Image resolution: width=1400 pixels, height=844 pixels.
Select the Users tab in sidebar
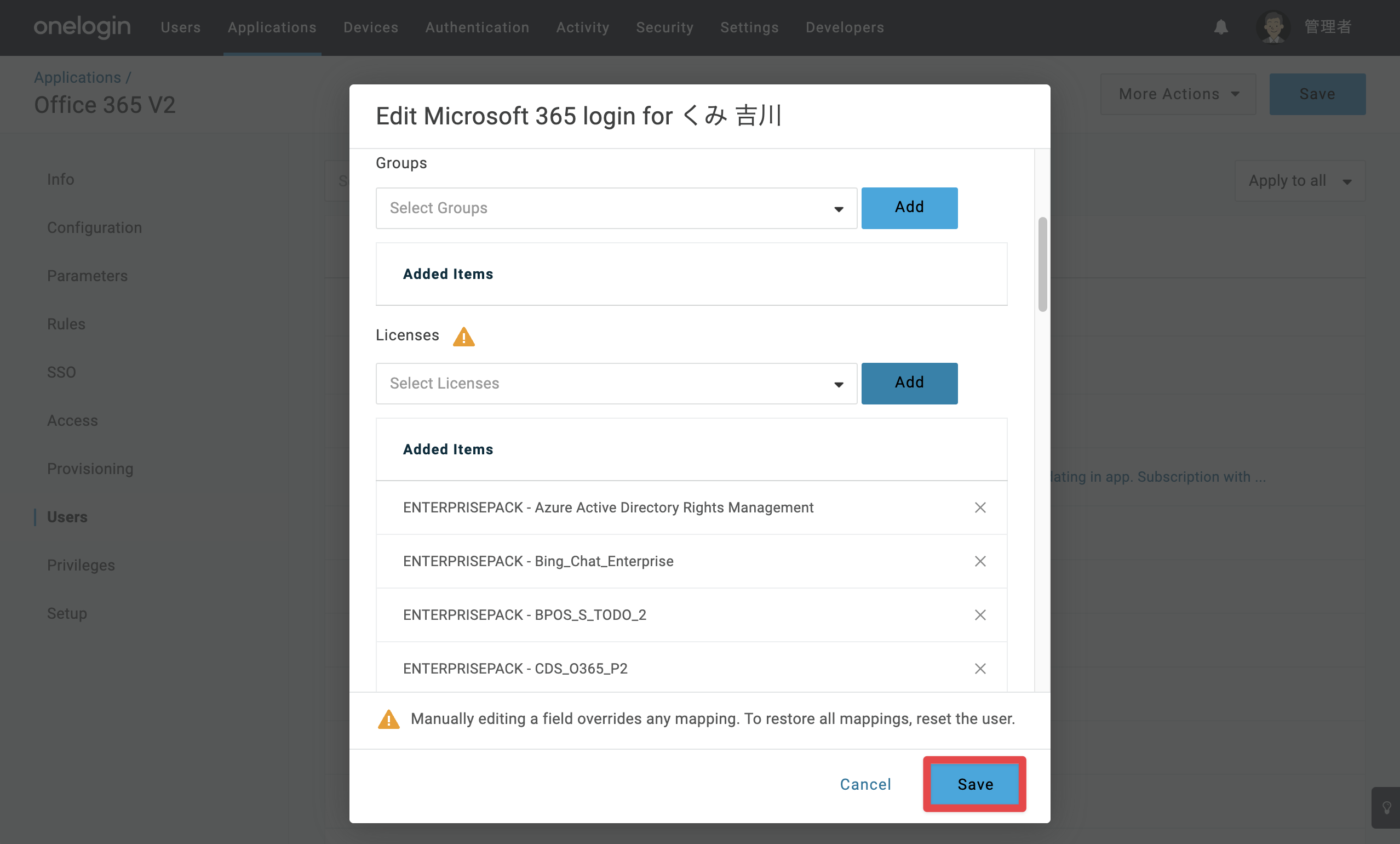pyautogui.click(x=67, y=517)
